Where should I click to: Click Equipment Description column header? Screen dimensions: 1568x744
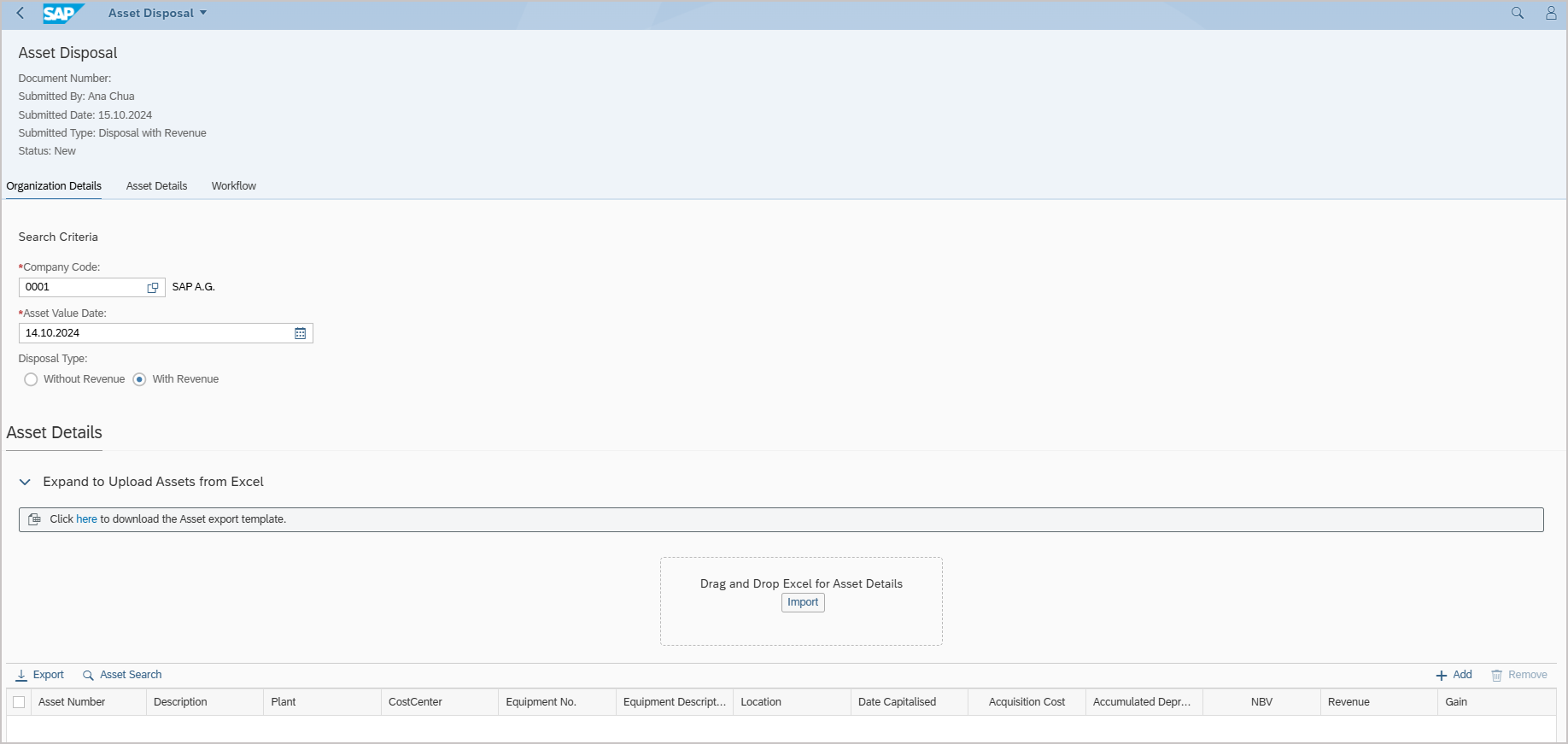[x=675, y=702]
